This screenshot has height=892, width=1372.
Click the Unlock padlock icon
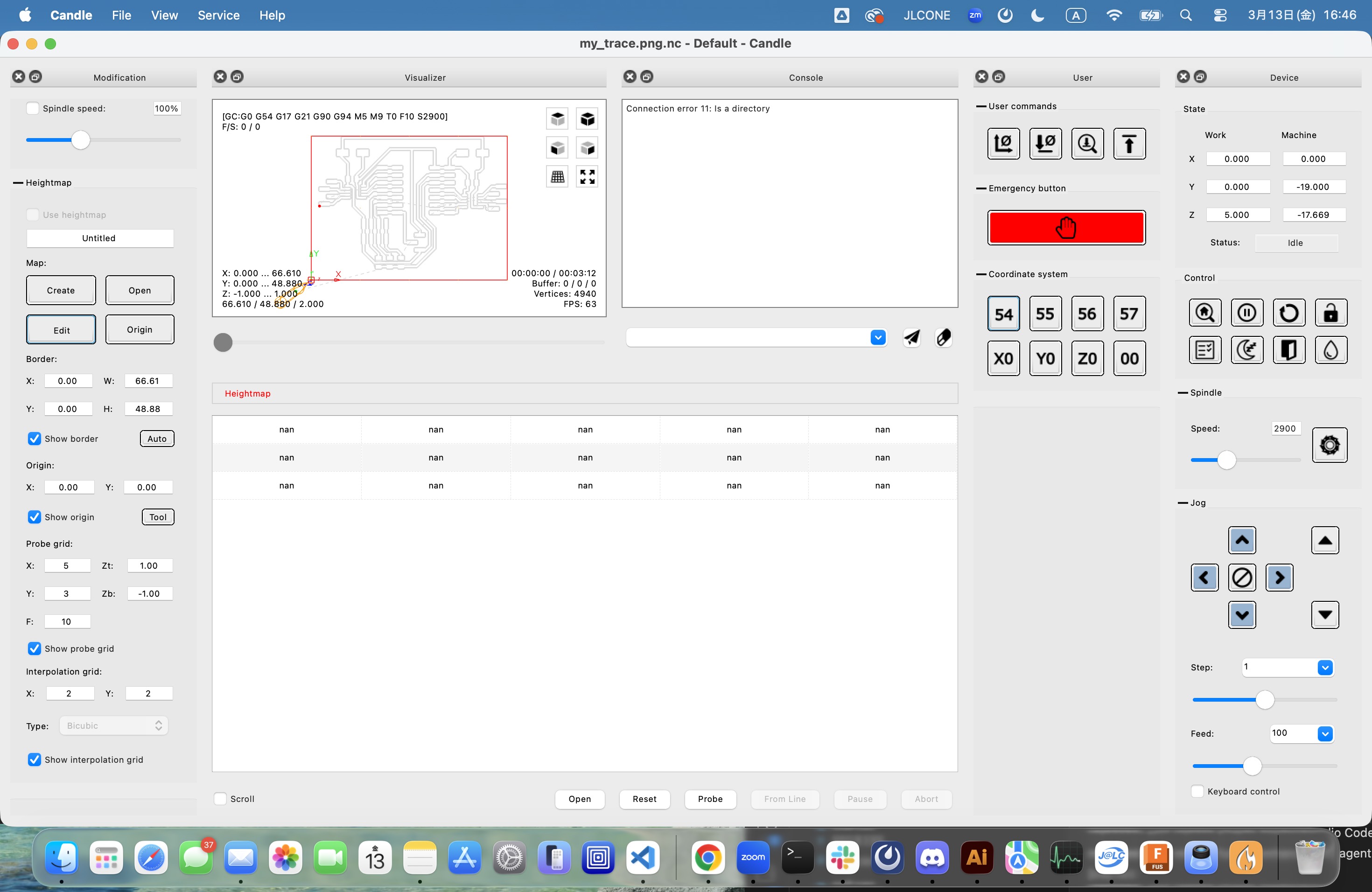tap(1330, 313)
